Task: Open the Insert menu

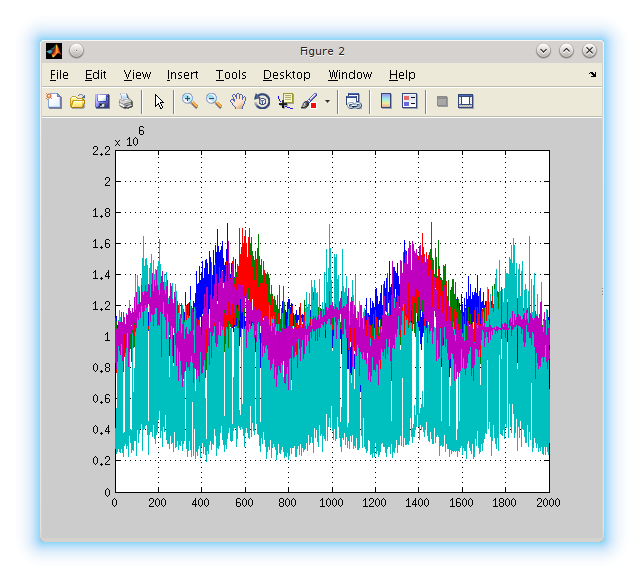Action: pyautogui.click(x=182, y=75)
